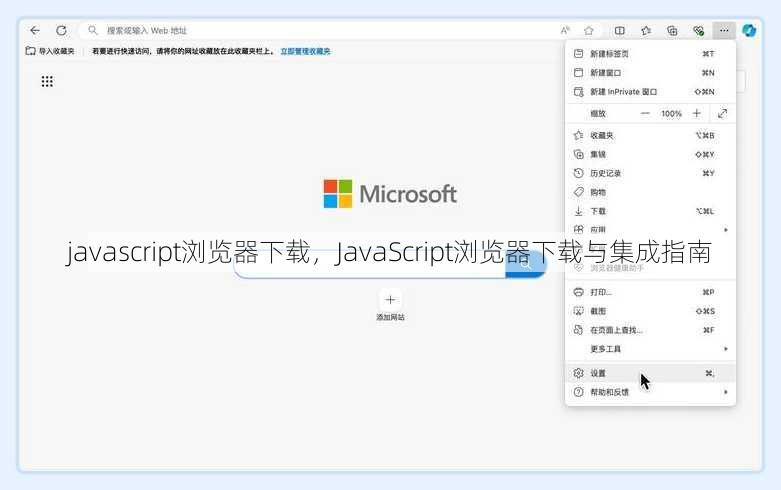Click the page center search box
This screenshot has width=781, height=490.
(x=370, y=264)
